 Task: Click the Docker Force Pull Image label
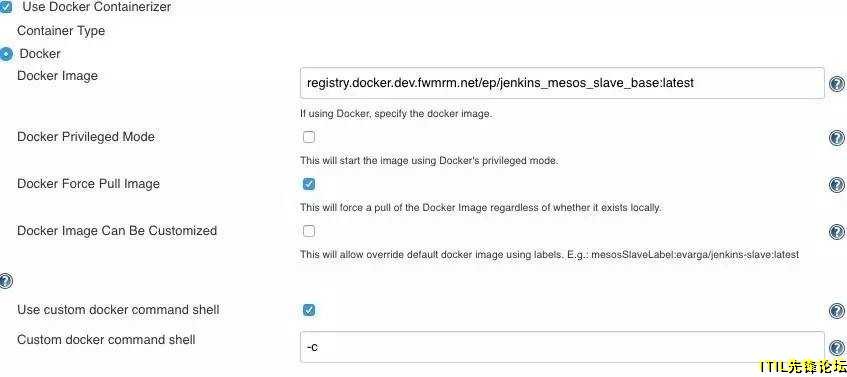point(89,184)
